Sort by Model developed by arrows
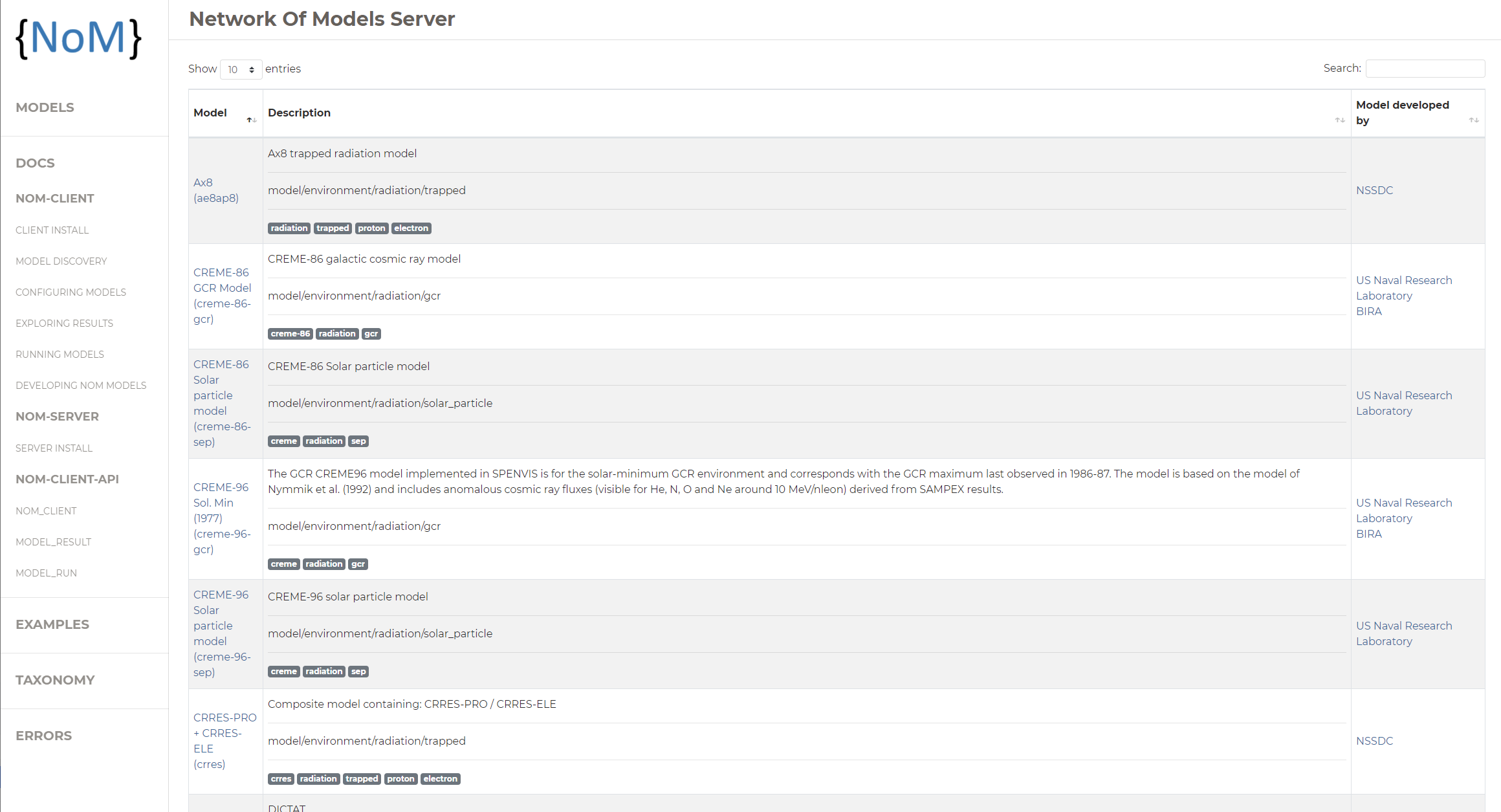 (x=1473, y=120)
